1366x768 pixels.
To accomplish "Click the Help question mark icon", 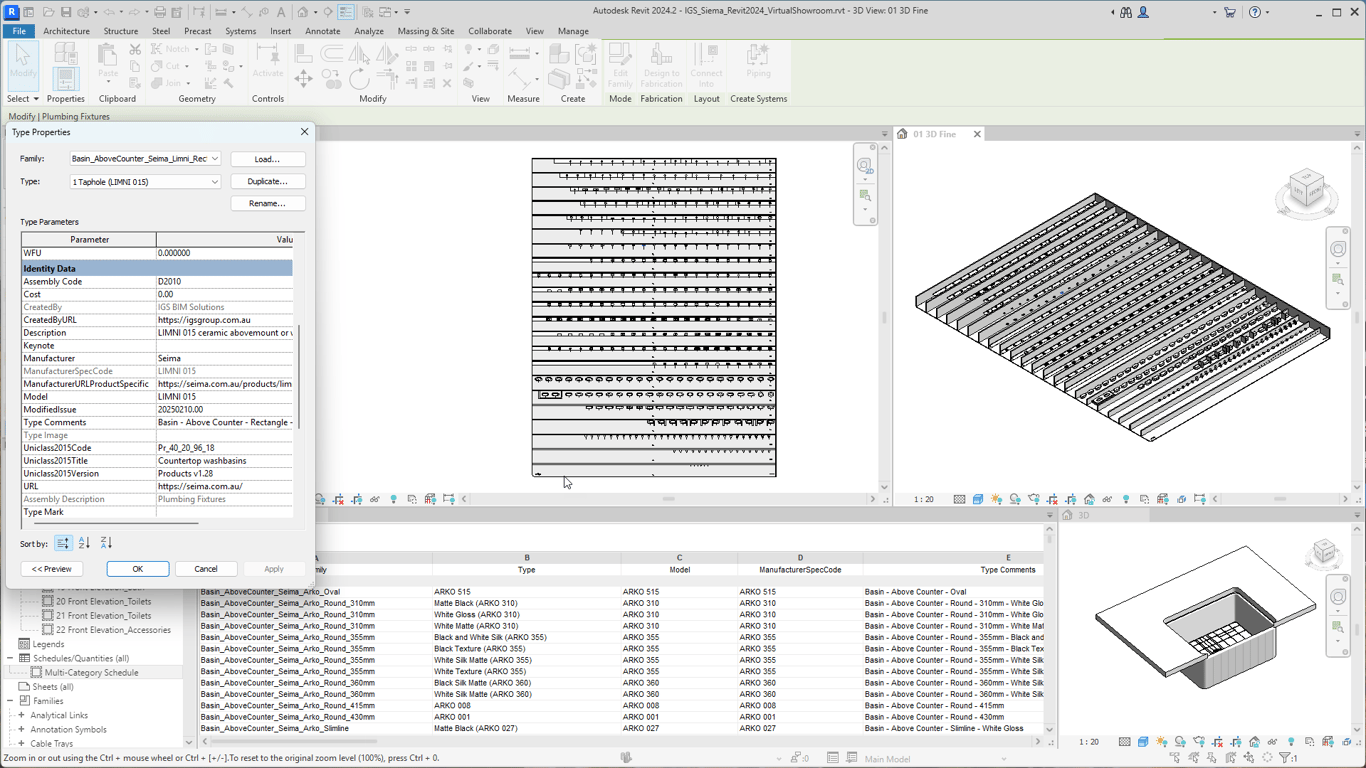I will click(x=1255, y=12).
